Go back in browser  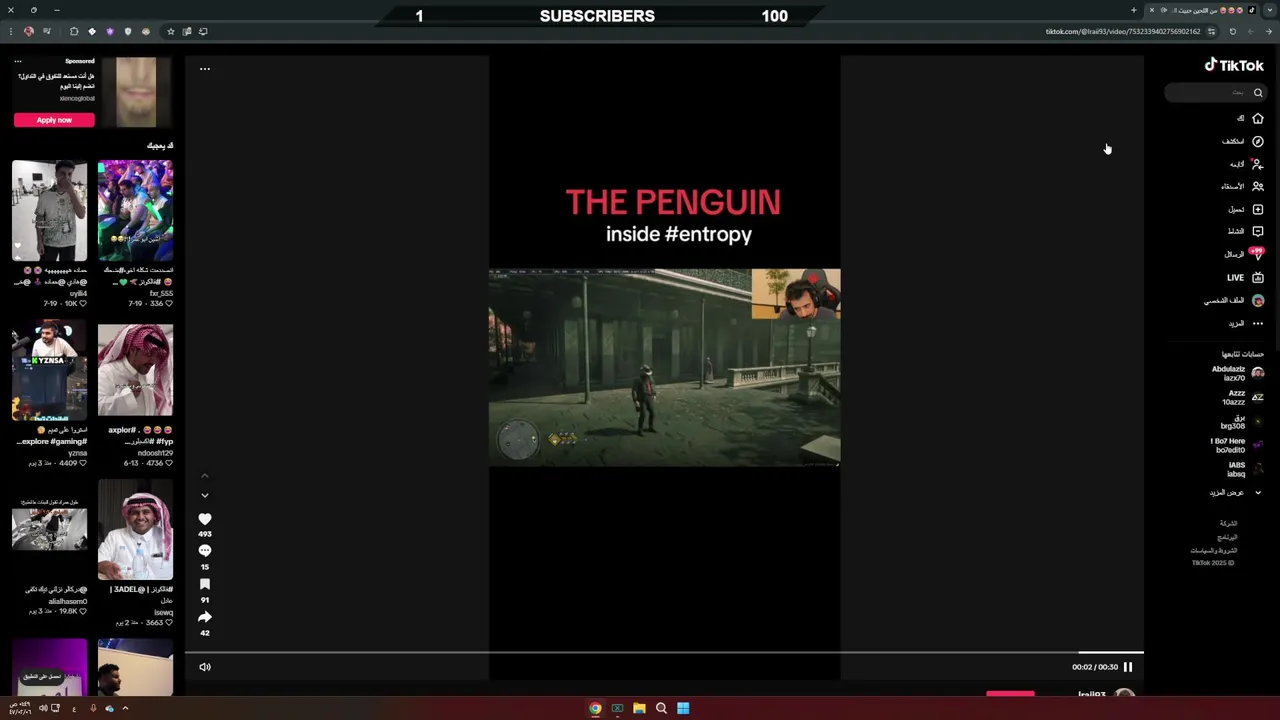click(1269, 32)
